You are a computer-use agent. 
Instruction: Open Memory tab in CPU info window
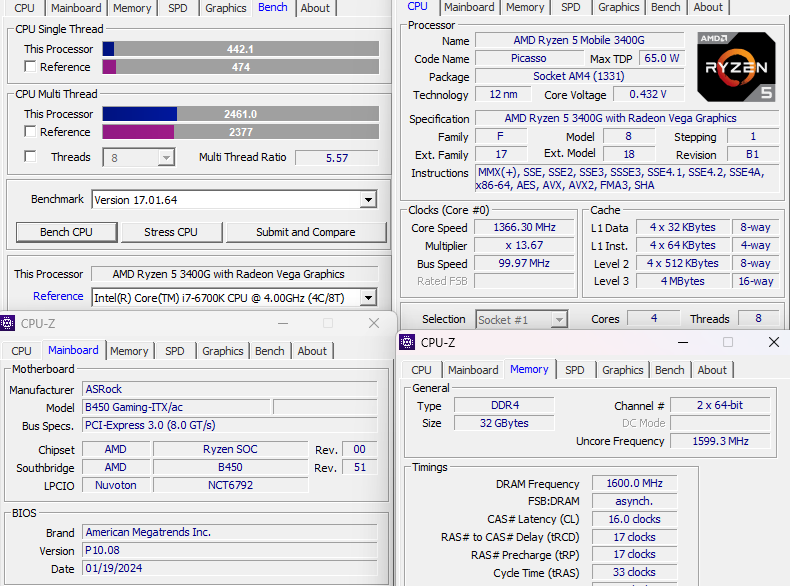pos(525,7)
